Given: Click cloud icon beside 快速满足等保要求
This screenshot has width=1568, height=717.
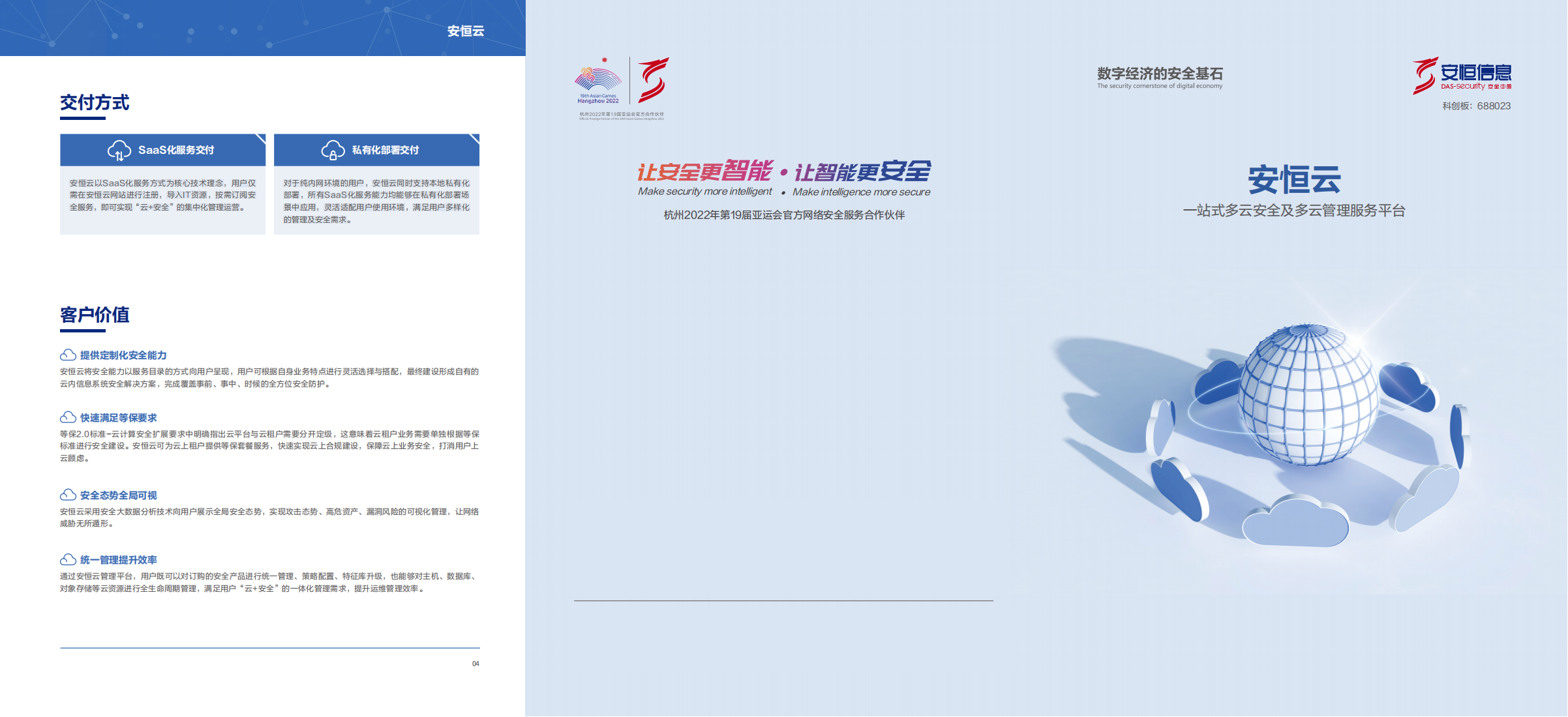Looking at the screenshot, I should (68, 418).
